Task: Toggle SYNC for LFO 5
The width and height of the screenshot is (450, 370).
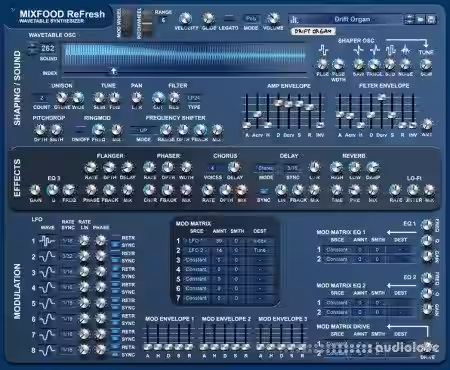Action: click(x=115, y=307)
